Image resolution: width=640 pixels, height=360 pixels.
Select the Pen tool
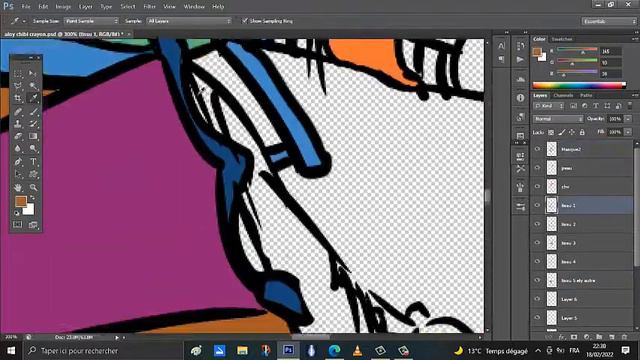pyautogui.click(x=18, y=162)
